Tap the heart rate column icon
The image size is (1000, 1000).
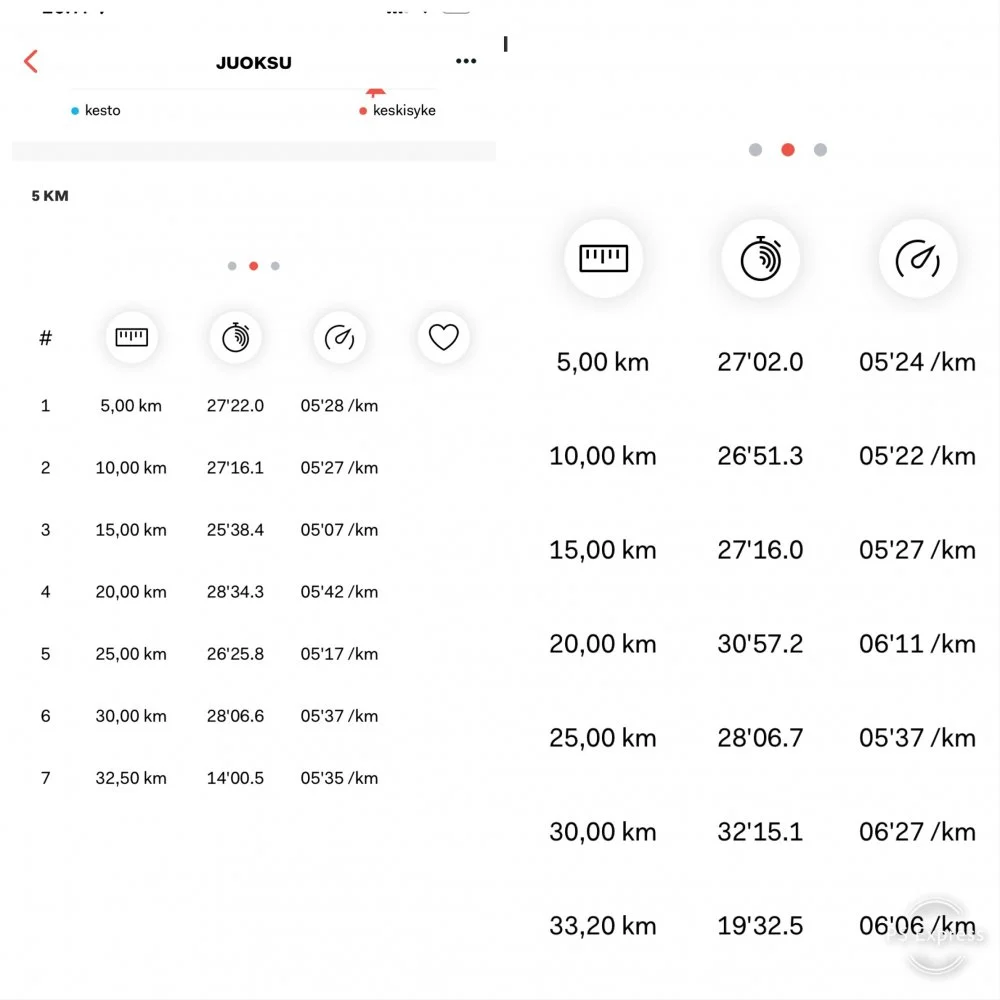coord(443,338)
